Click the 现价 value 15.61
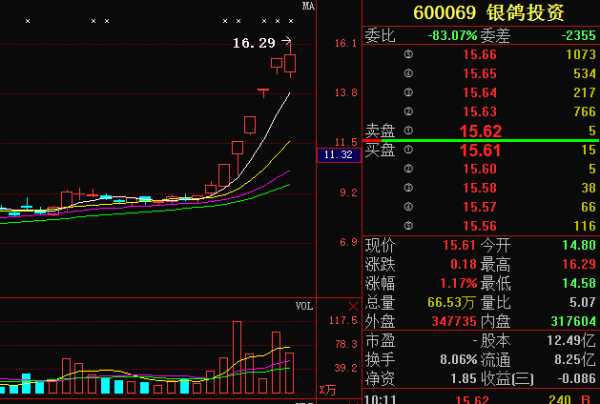 tap(459, 245)
